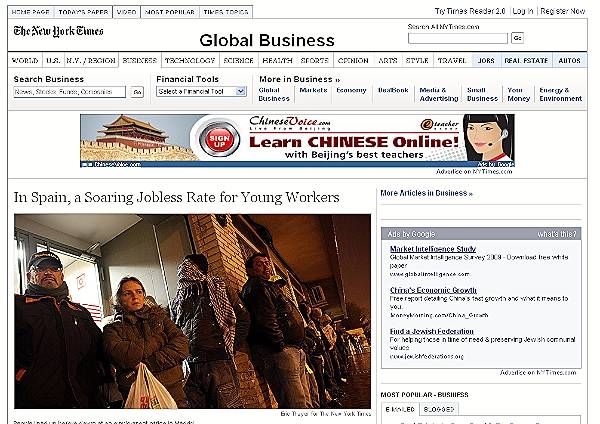This screenshot has width=600, height=424.
Task: Click The New York Times logo
Action: (x=58, y=31)
